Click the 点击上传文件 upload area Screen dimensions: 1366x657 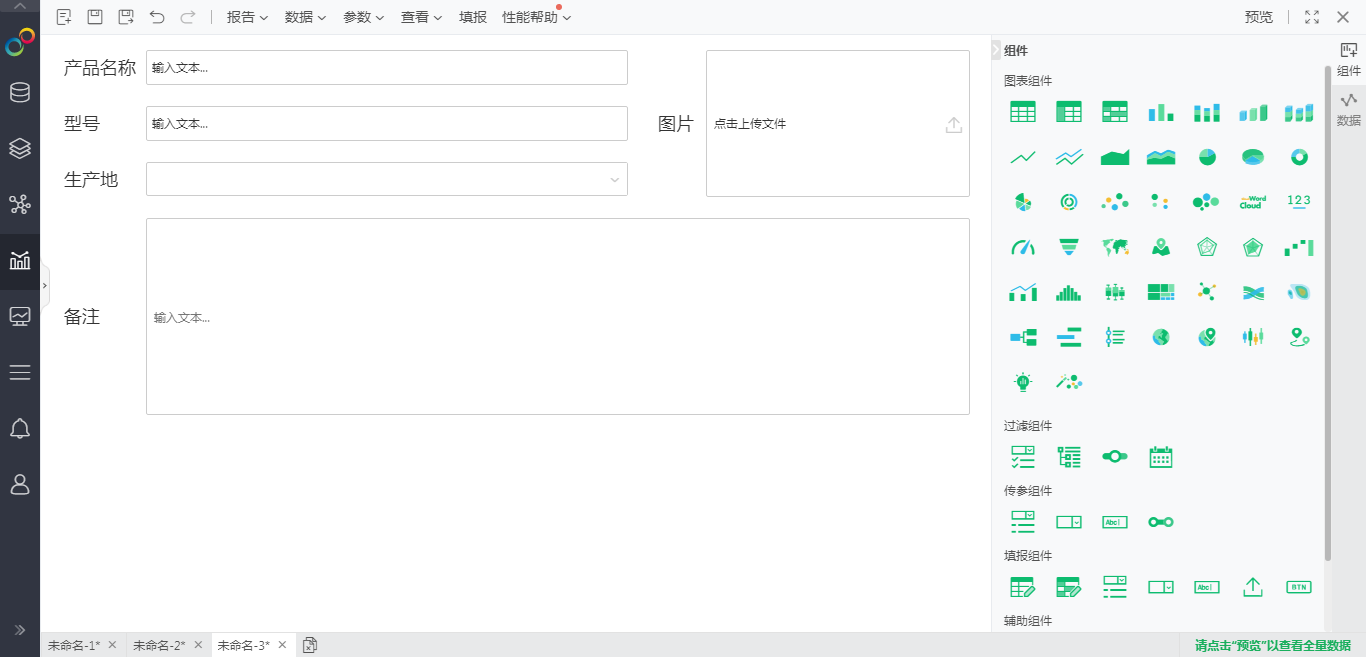pyautogui.click(x=837, y=124)
